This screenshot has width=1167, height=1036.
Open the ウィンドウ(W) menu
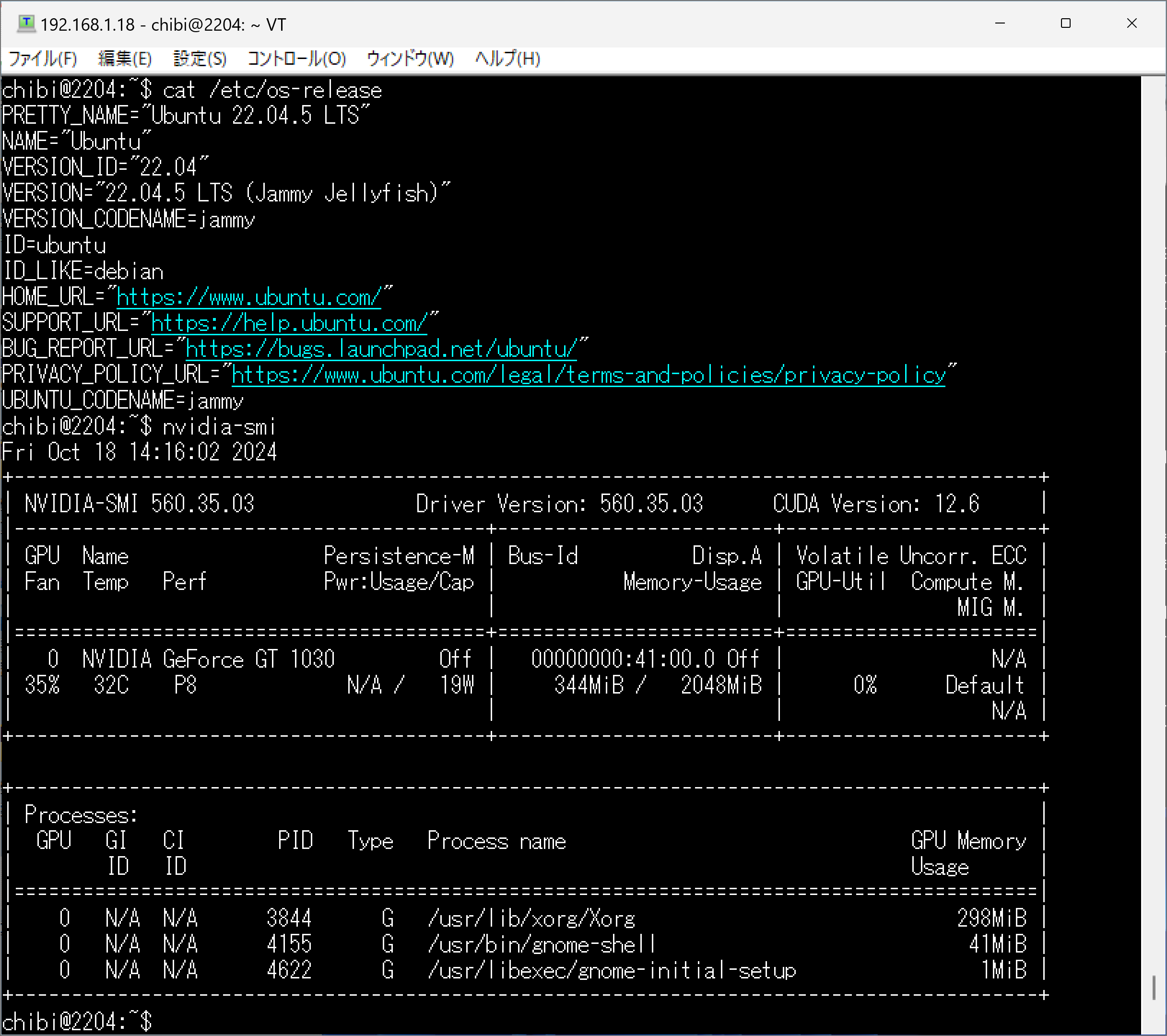410,59
